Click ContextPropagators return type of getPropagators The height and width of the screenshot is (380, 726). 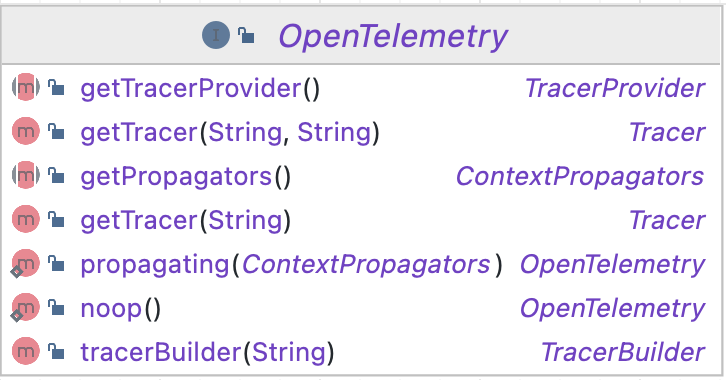coord(580,176)
